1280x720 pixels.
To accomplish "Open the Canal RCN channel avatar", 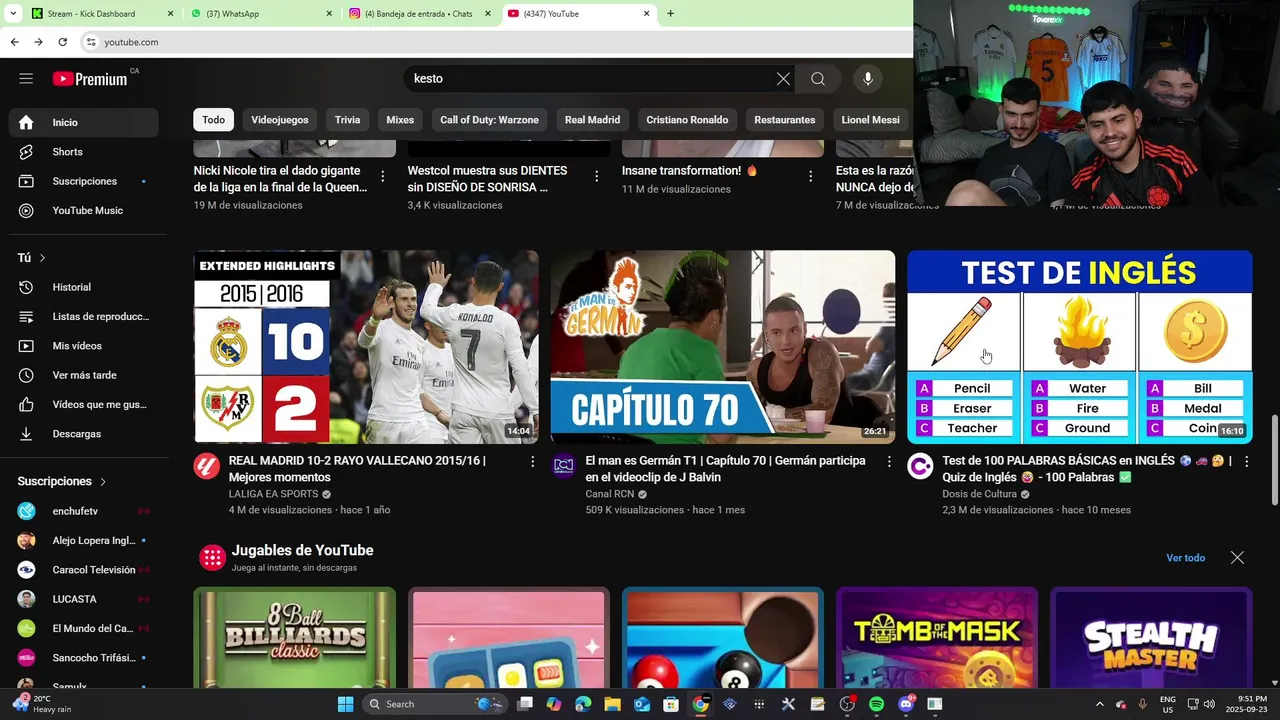I will point(564,466).
